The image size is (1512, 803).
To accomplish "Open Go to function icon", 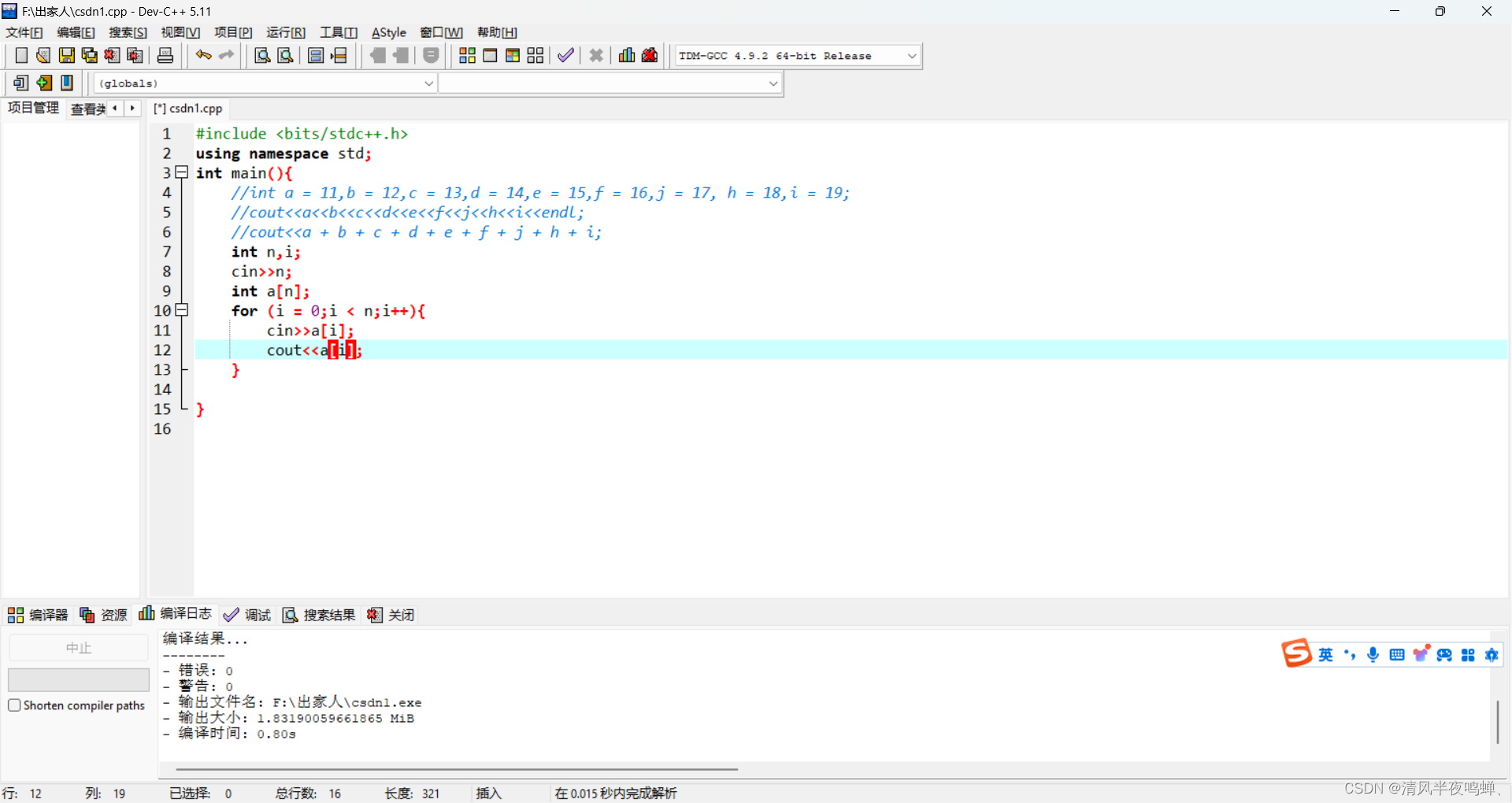I will pyautogui.click(x=316, y=55).
